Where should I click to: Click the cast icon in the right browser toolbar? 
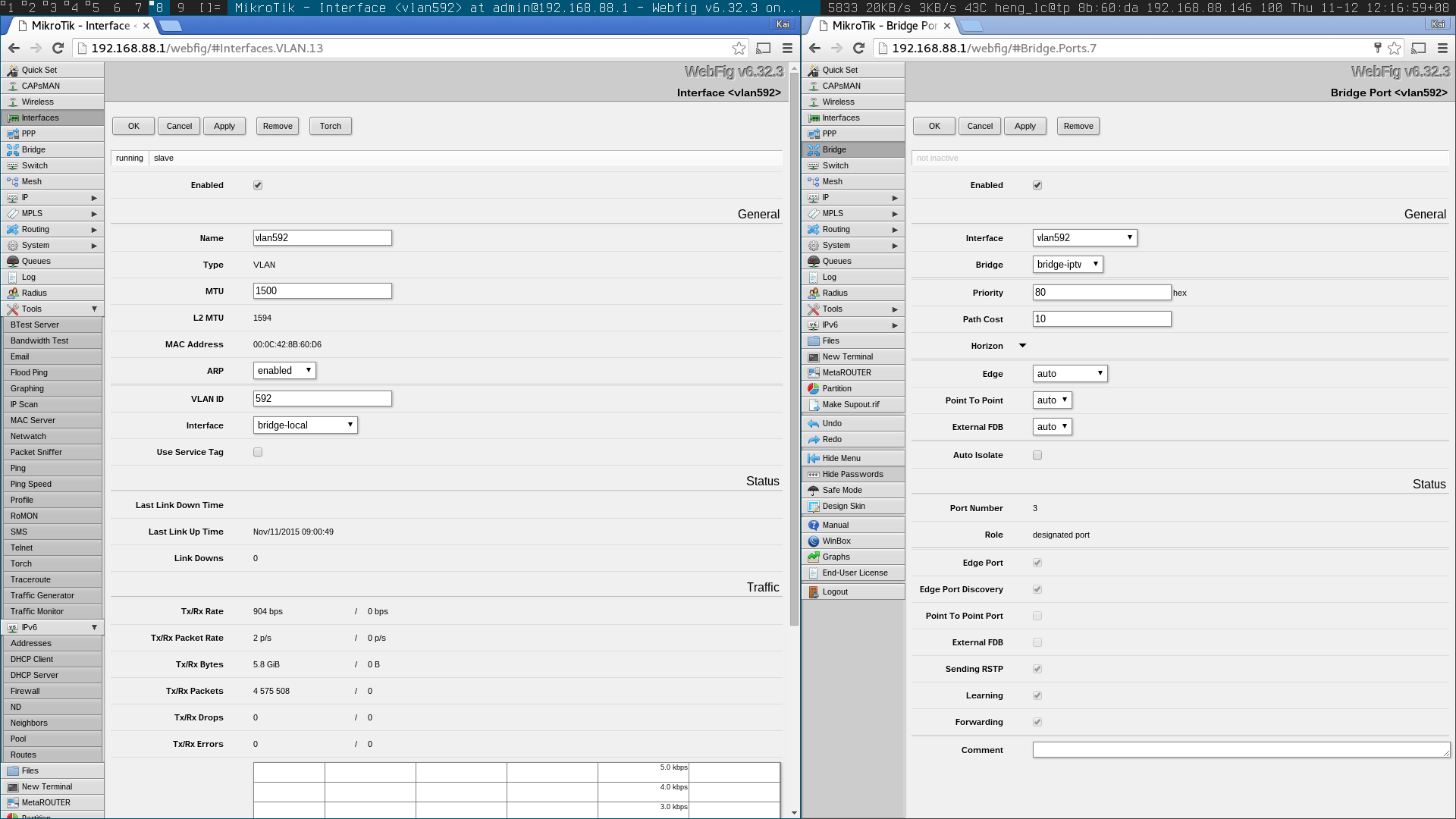point(1418,48)
